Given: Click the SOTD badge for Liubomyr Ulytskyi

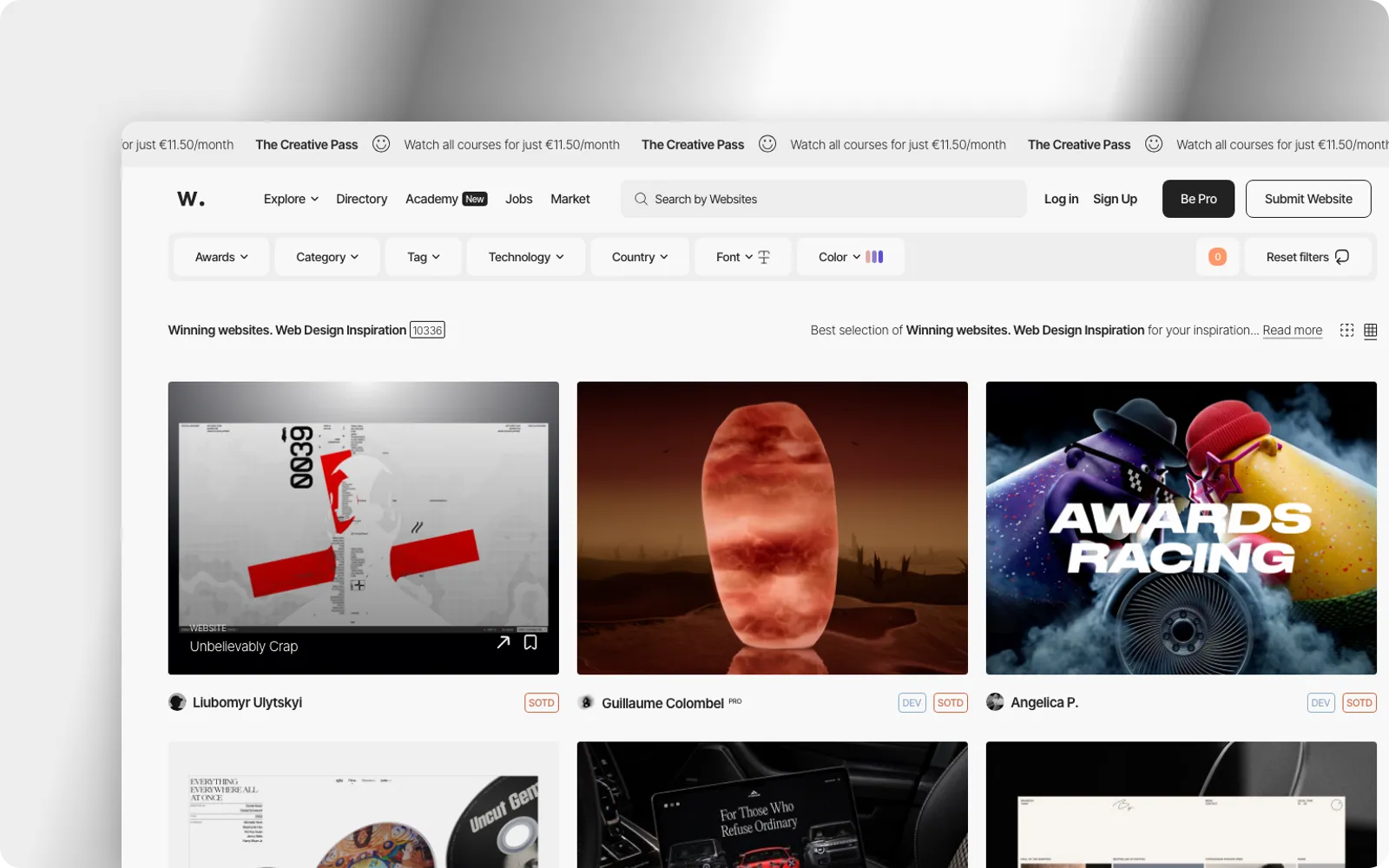Looking at the screenshot, I should [542, 703].
